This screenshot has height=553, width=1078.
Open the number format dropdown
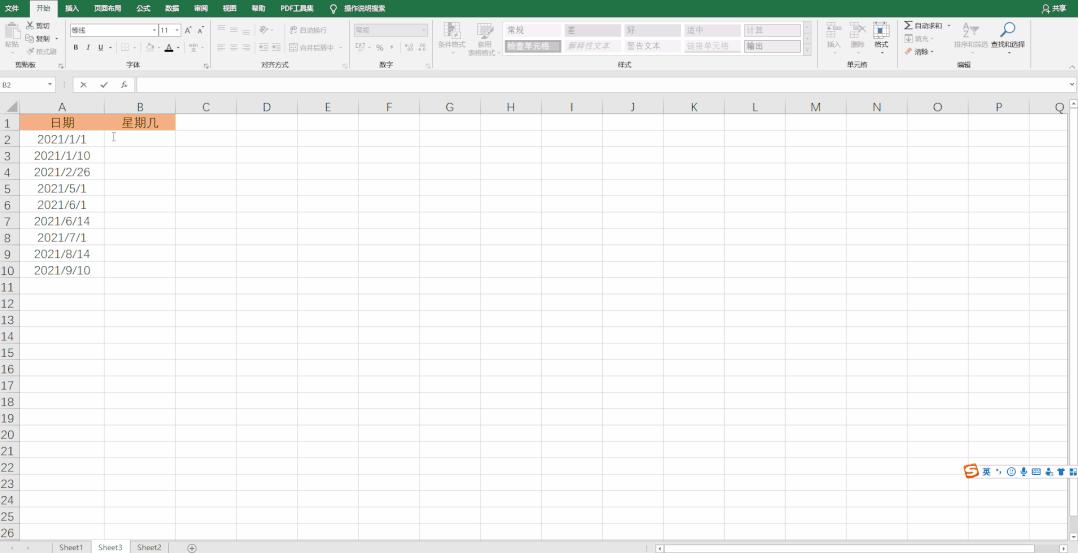[x=424, y=30]
